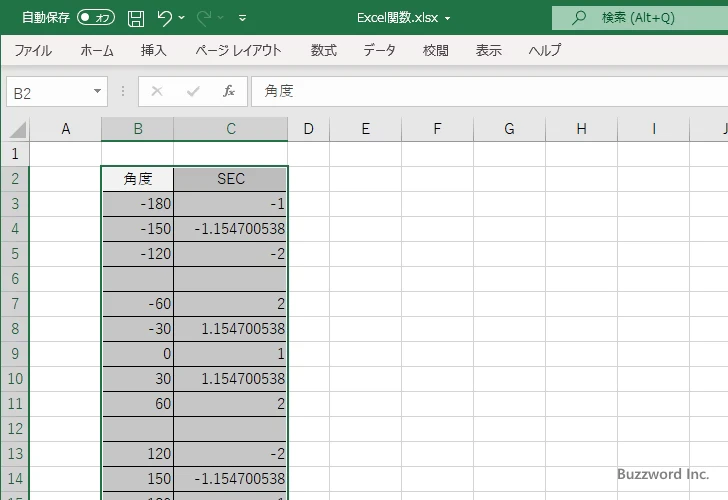728x500 pixels.
Task: Click cell B3 containing -180
Action: 137,204
